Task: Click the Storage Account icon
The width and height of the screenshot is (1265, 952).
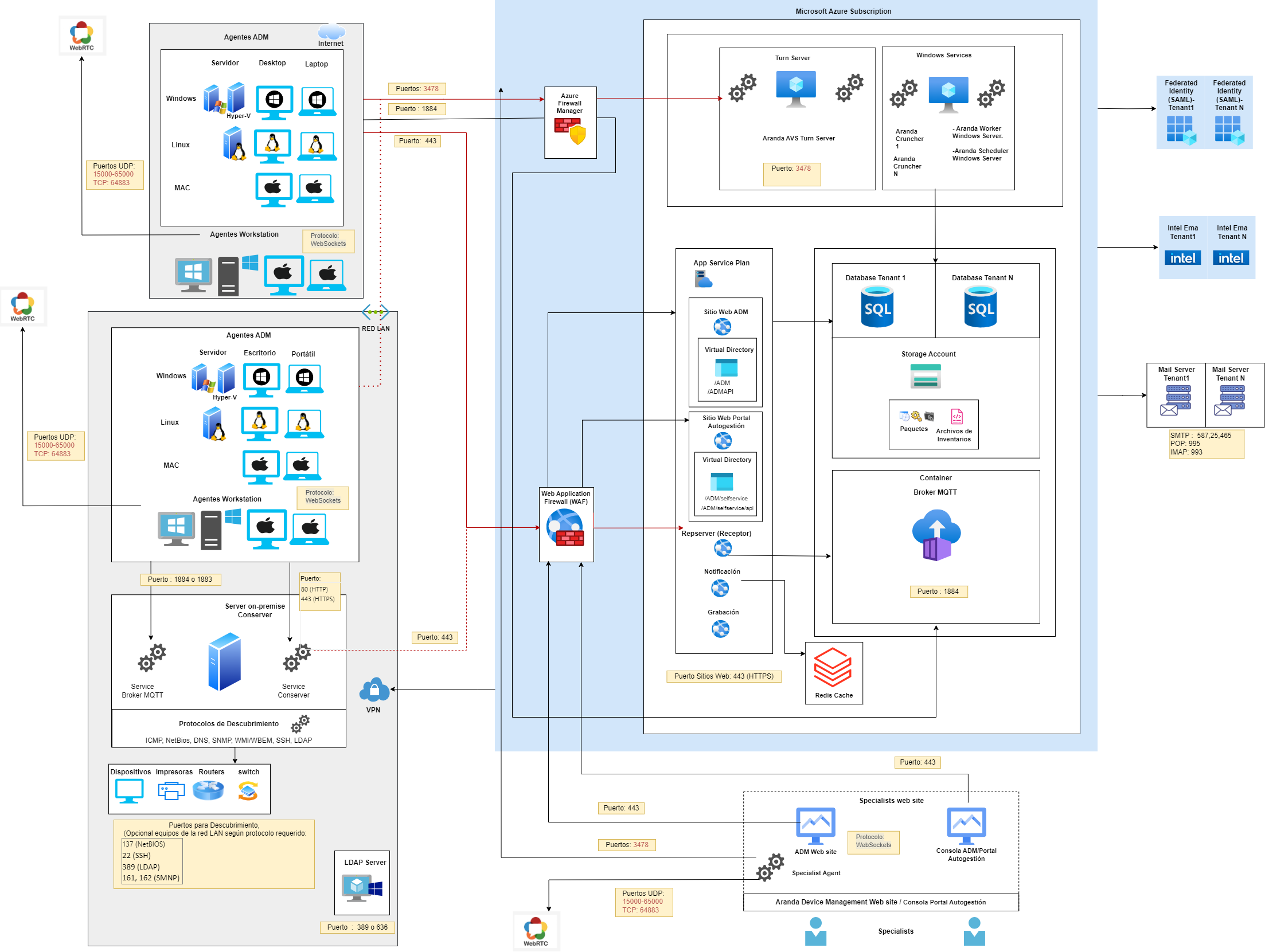Action: pos(926,376)
